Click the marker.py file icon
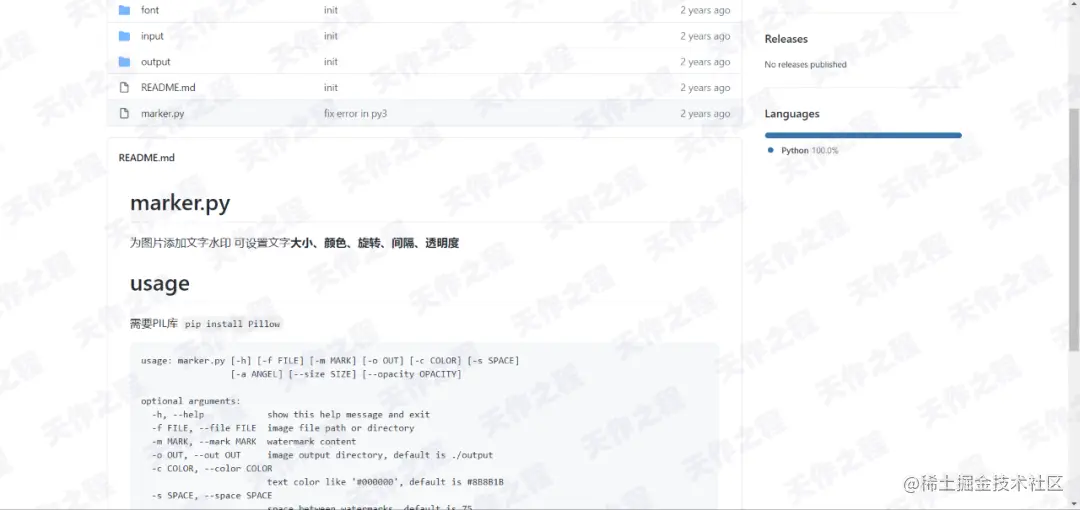 click(124, 113)
